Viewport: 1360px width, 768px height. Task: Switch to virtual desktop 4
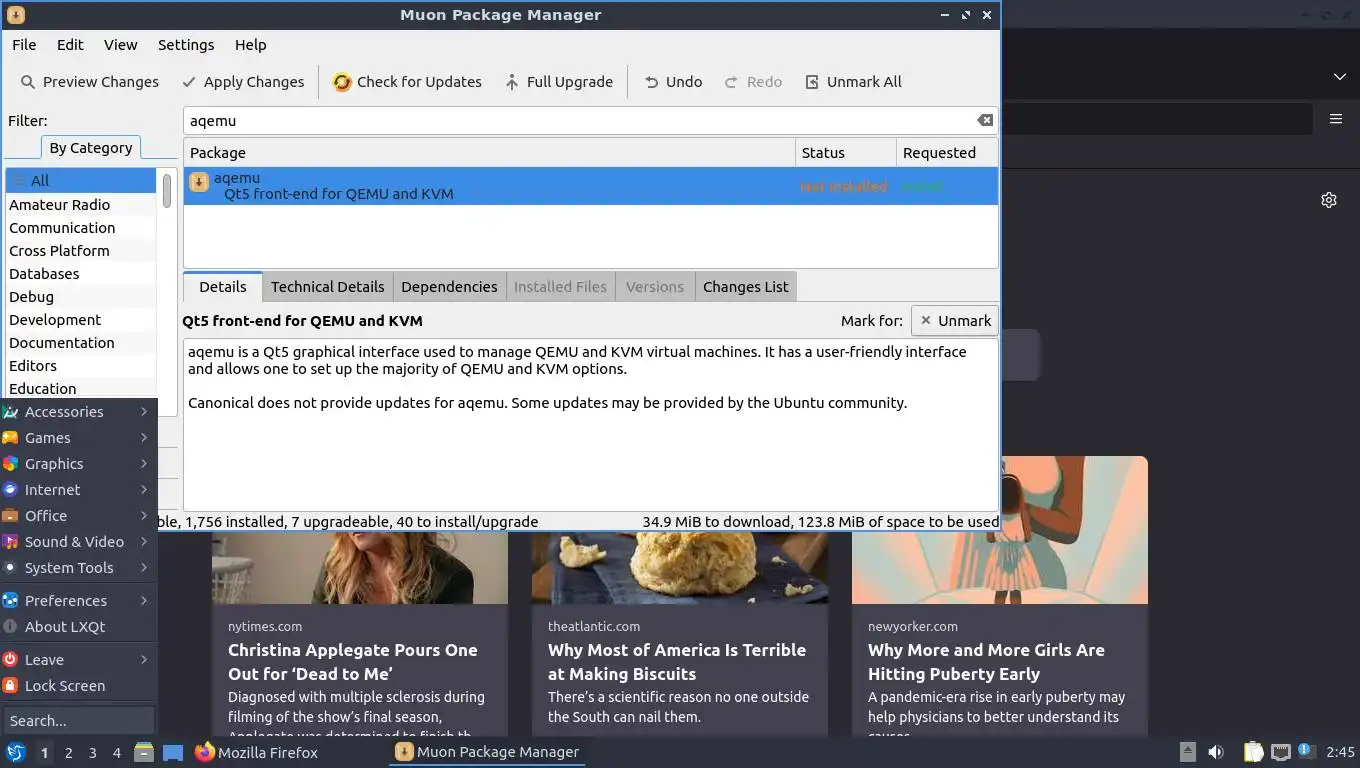(x=116, y=753)
